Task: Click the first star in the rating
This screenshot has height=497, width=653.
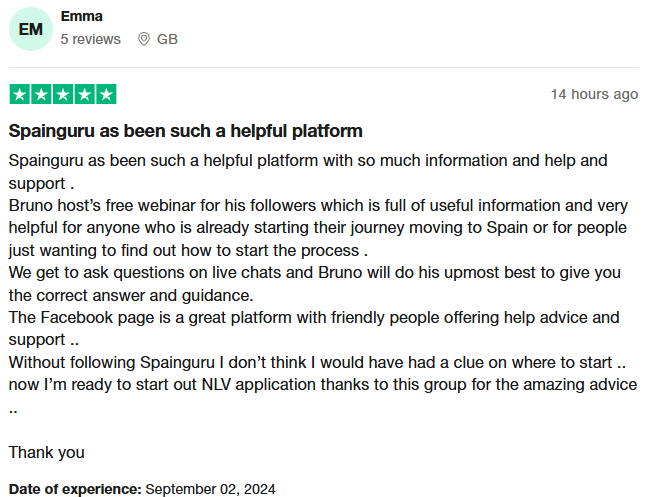Action: pos(19,94)
